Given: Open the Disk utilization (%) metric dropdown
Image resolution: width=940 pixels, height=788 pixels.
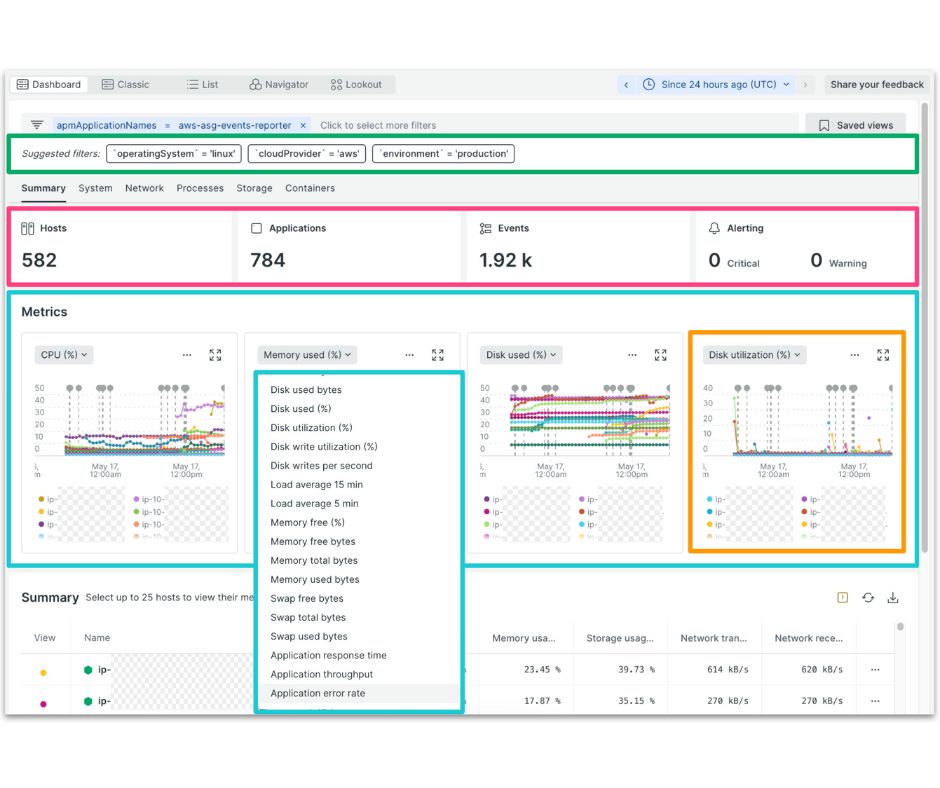Looking at the screenshot, I should [754, 355].
